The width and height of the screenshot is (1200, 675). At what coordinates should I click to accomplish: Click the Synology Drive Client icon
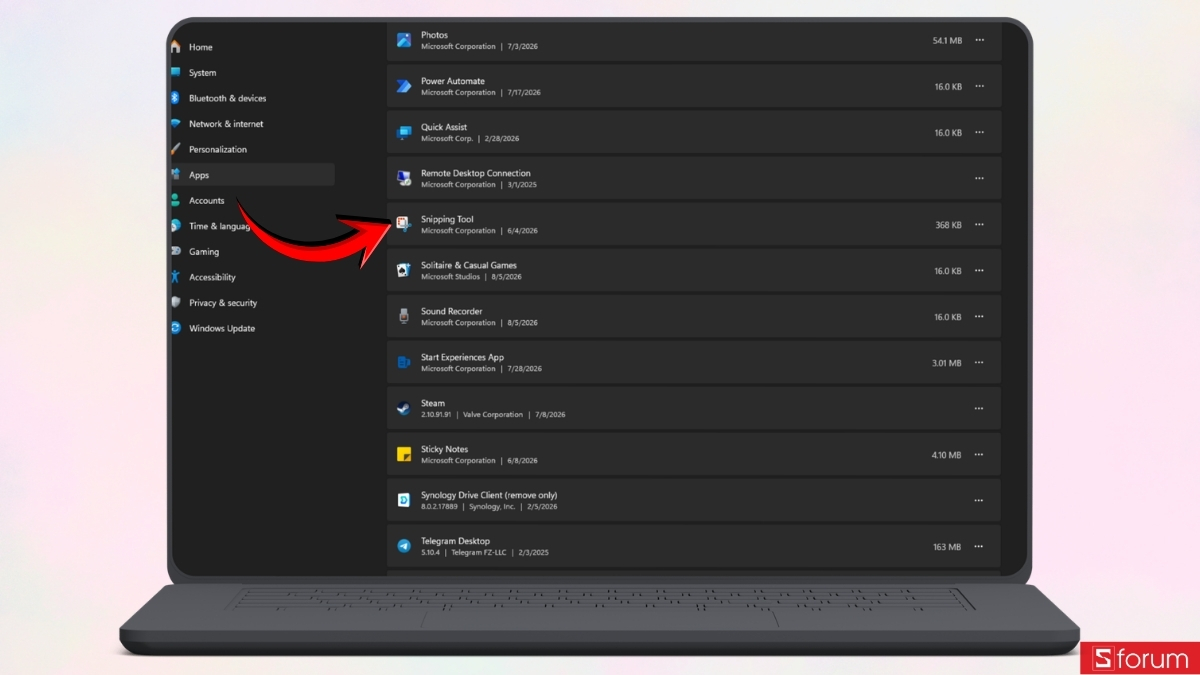[x=404, y=500]
